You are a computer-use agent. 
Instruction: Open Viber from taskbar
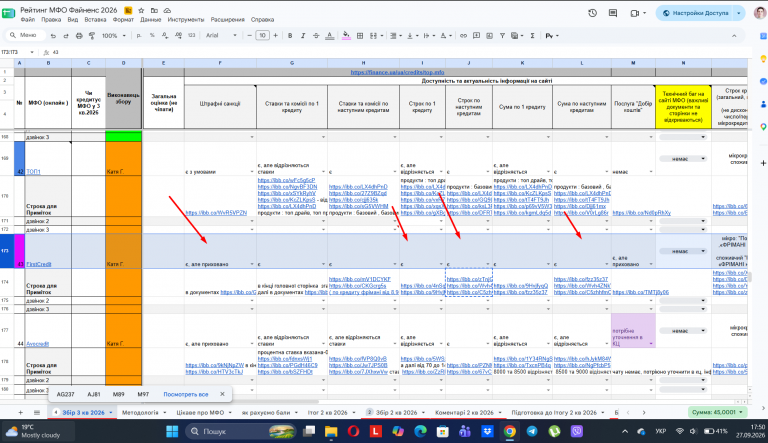pos(577,431)
